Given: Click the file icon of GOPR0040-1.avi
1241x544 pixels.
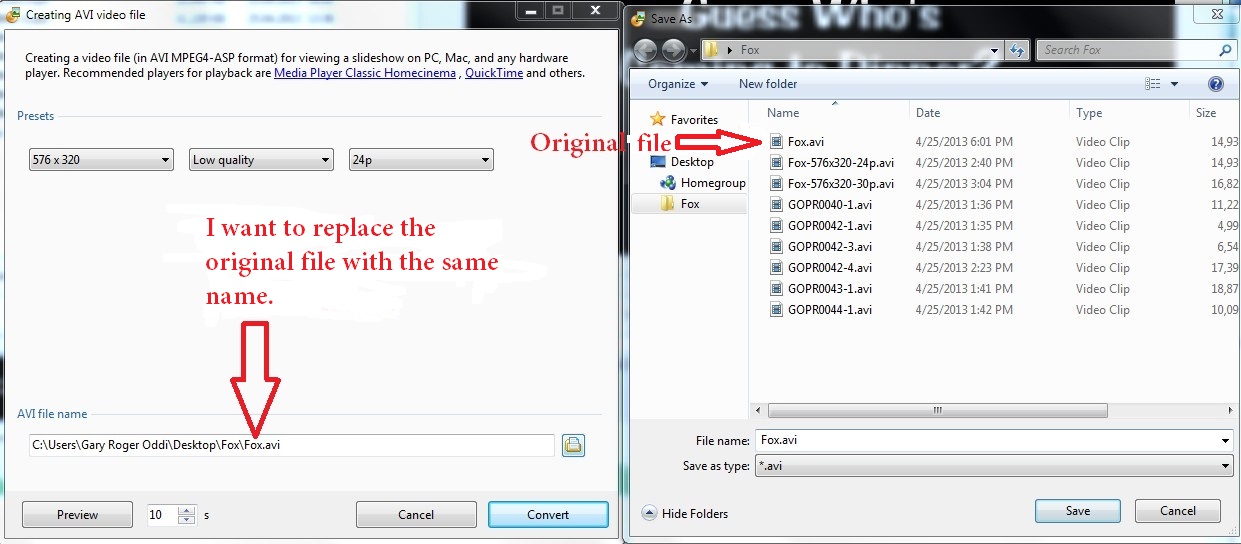Looking at the screenshot, I should [777, 205].
